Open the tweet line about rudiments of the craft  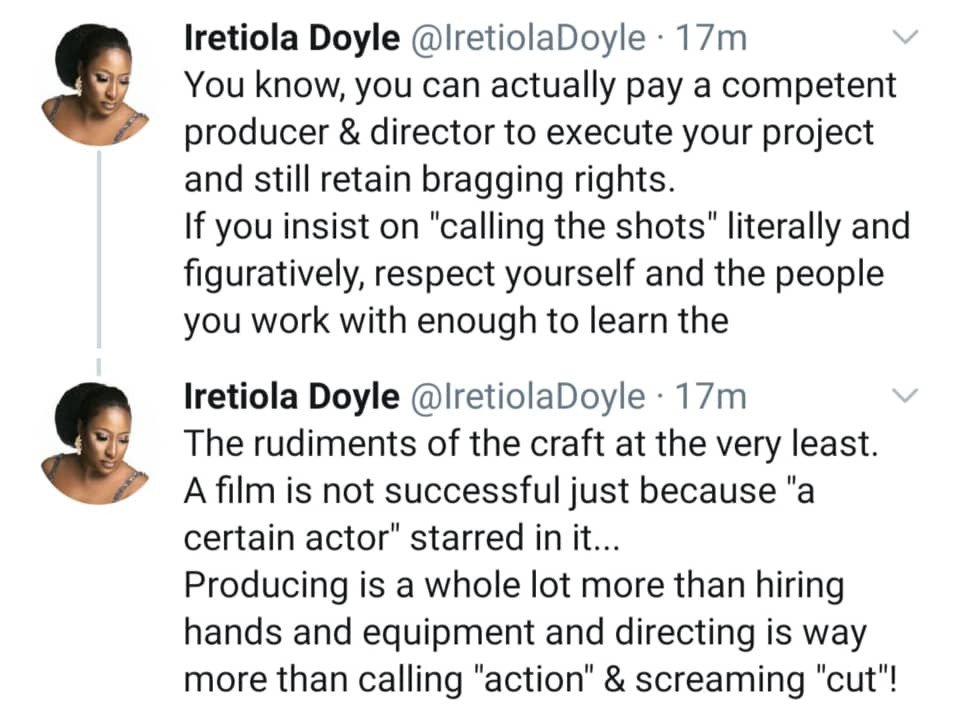[531, 444]
